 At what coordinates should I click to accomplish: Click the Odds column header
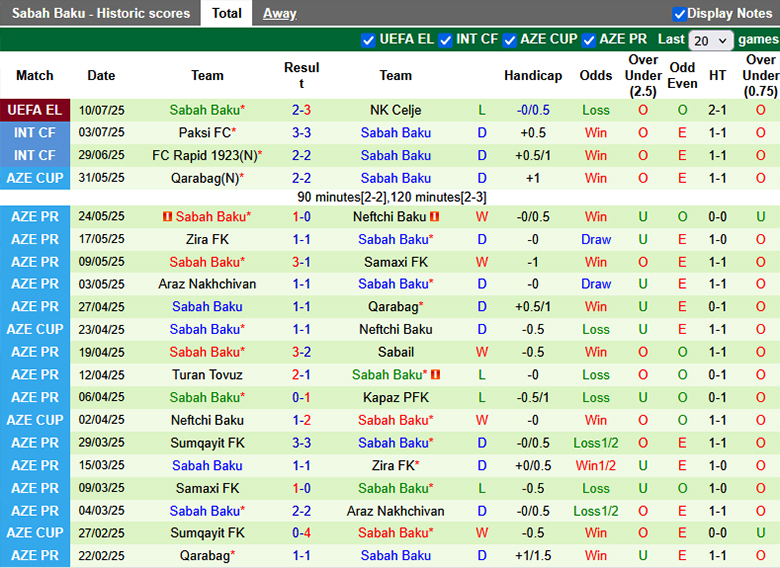tap(595, 76)
